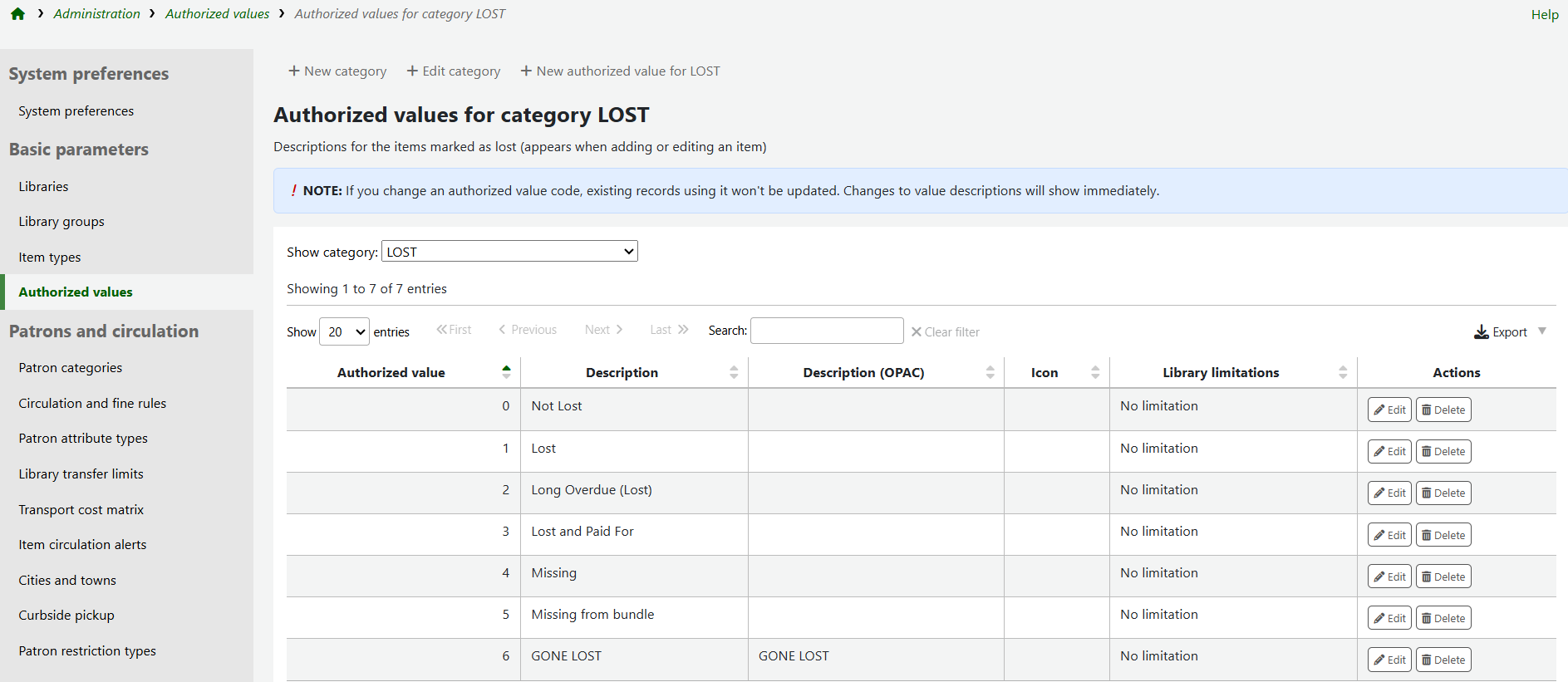Screen dimensions: 1568x682
Task: Click sort arrows on Icon column
Action: tap(1095, 372)
